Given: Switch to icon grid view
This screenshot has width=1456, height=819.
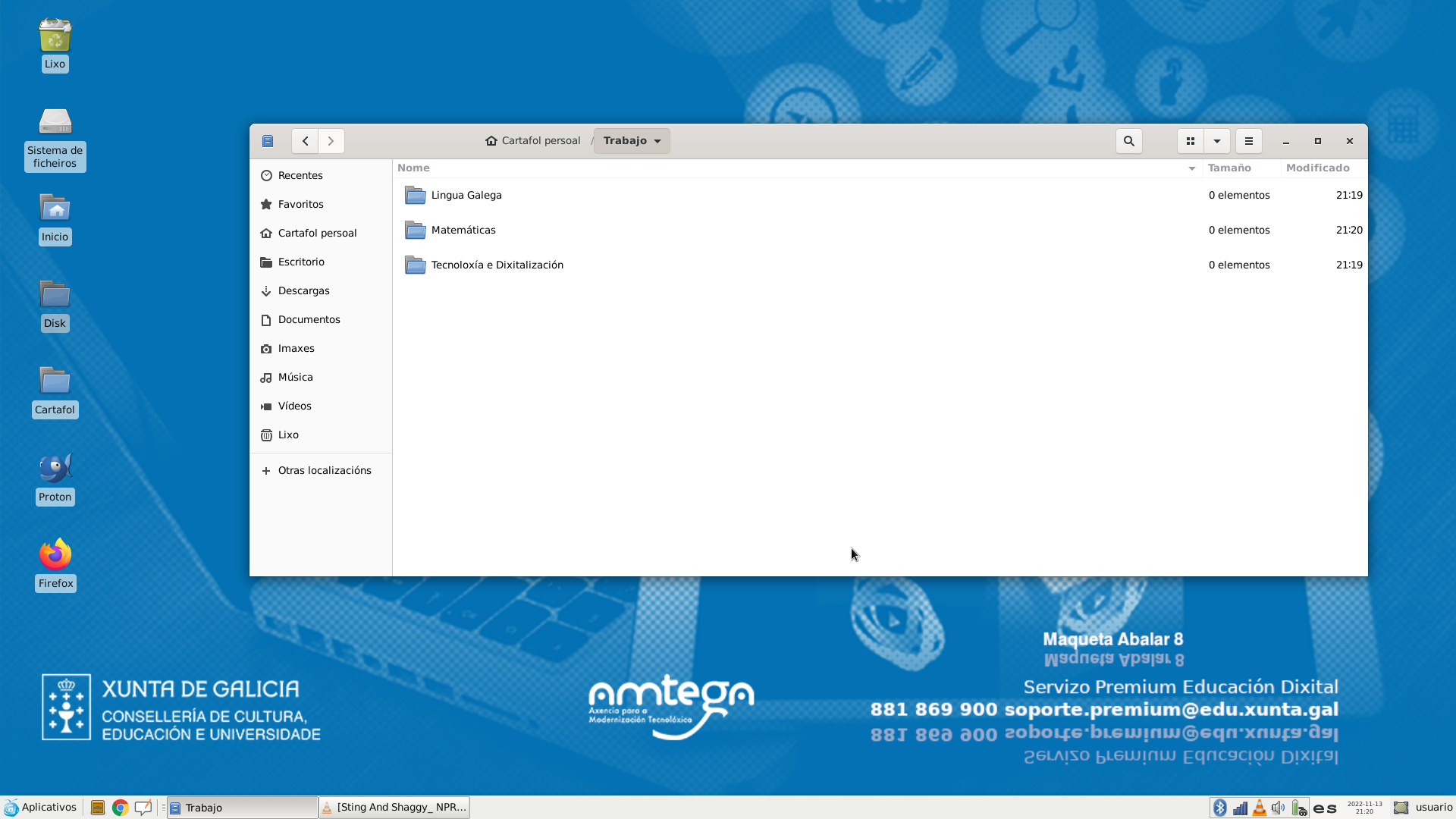Looking at the screenshot, I should click(x=1190, y=141).
